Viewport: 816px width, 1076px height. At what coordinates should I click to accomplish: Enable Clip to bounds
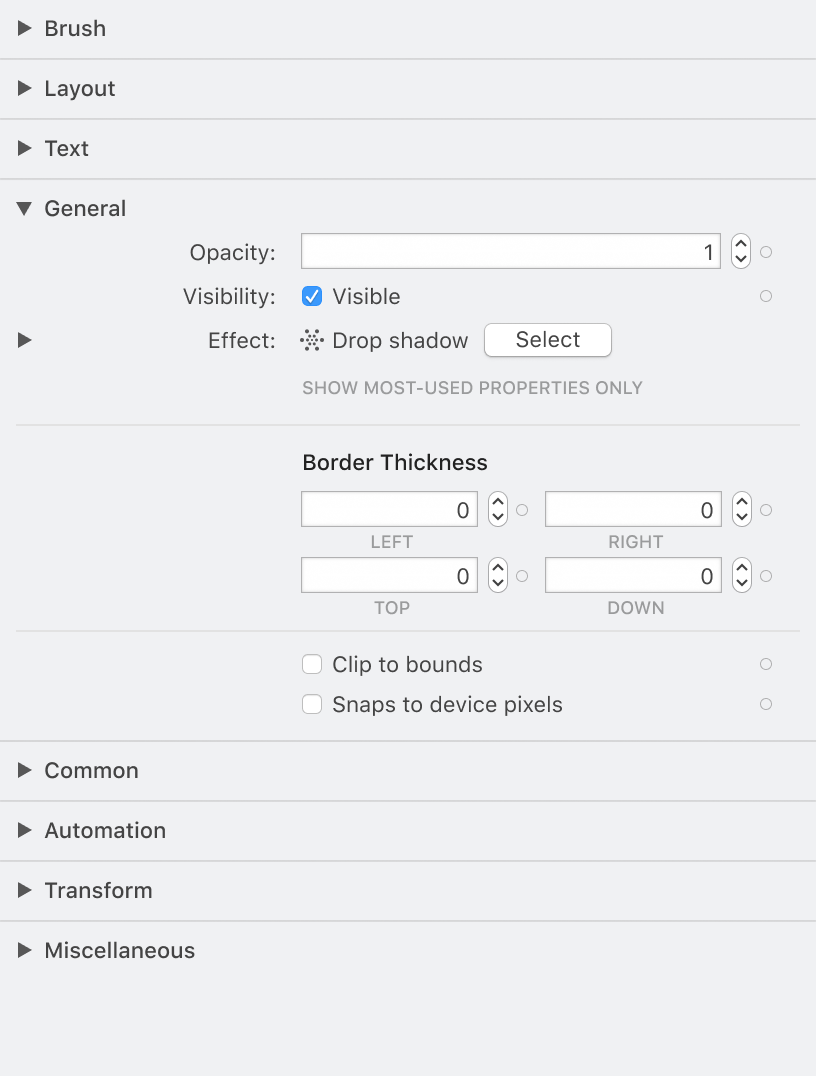312,664
